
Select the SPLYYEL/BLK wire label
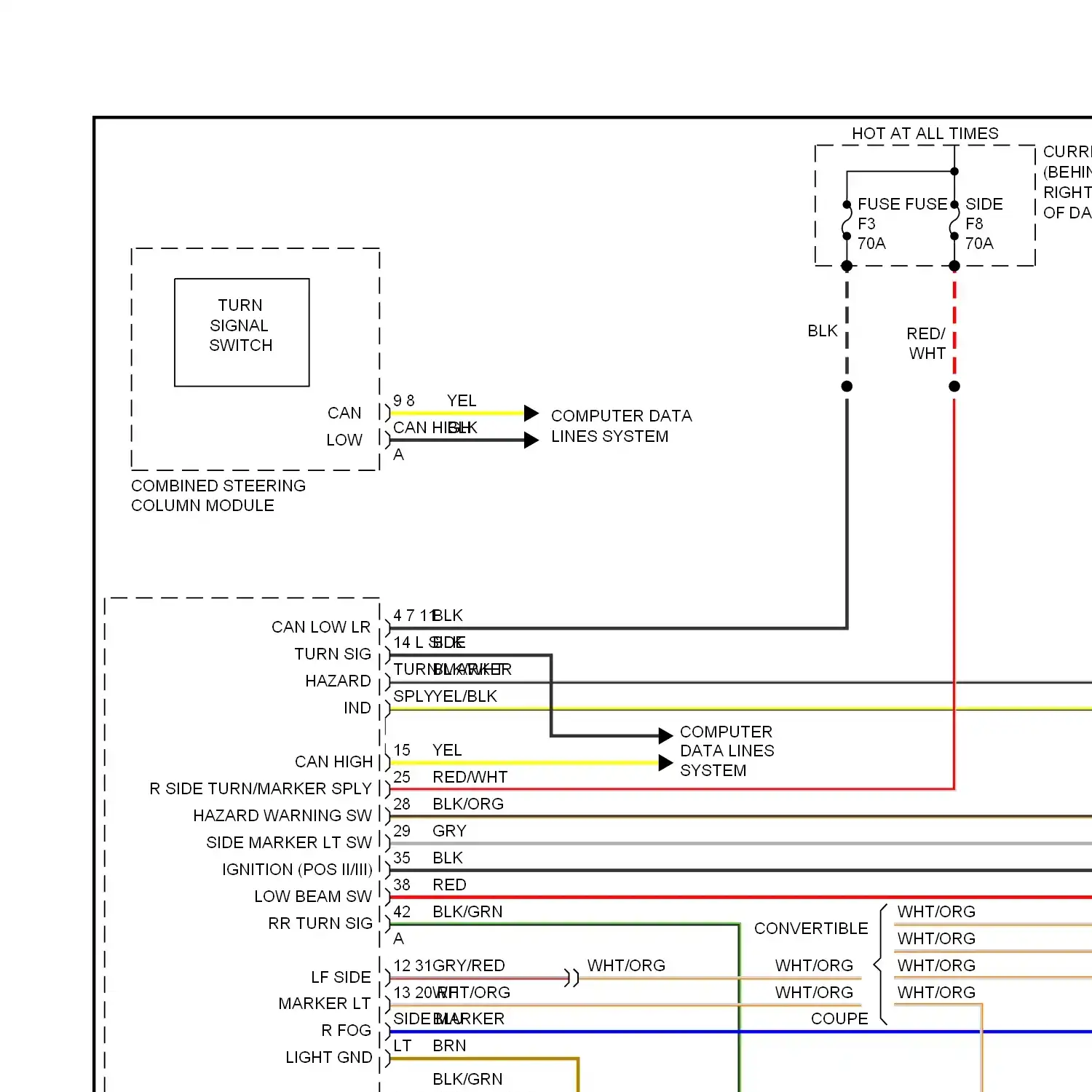445,696
